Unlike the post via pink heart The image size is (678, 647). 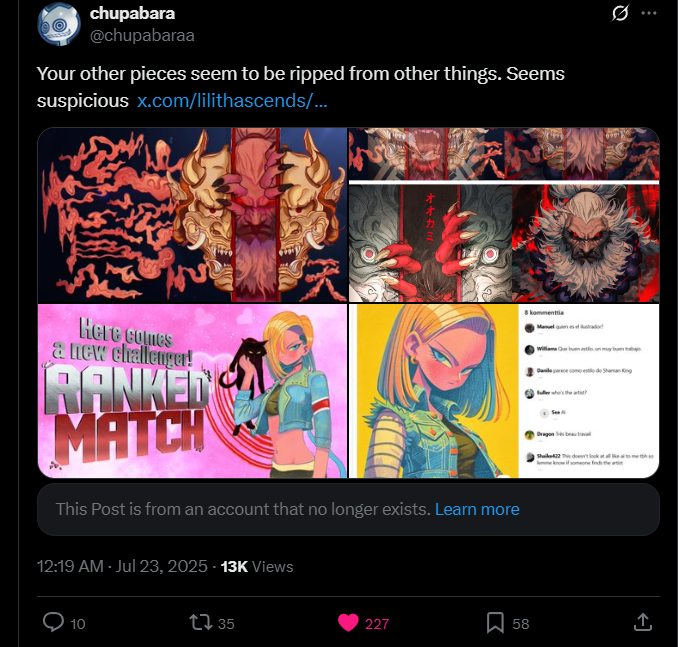point(348,623)
